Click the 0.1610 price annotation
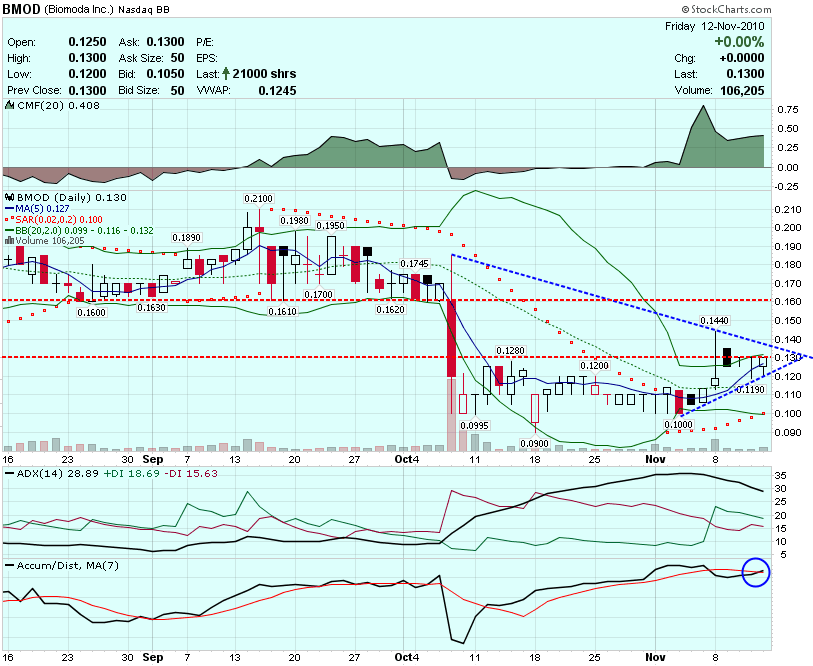813x666 pixels. point(283,311)
